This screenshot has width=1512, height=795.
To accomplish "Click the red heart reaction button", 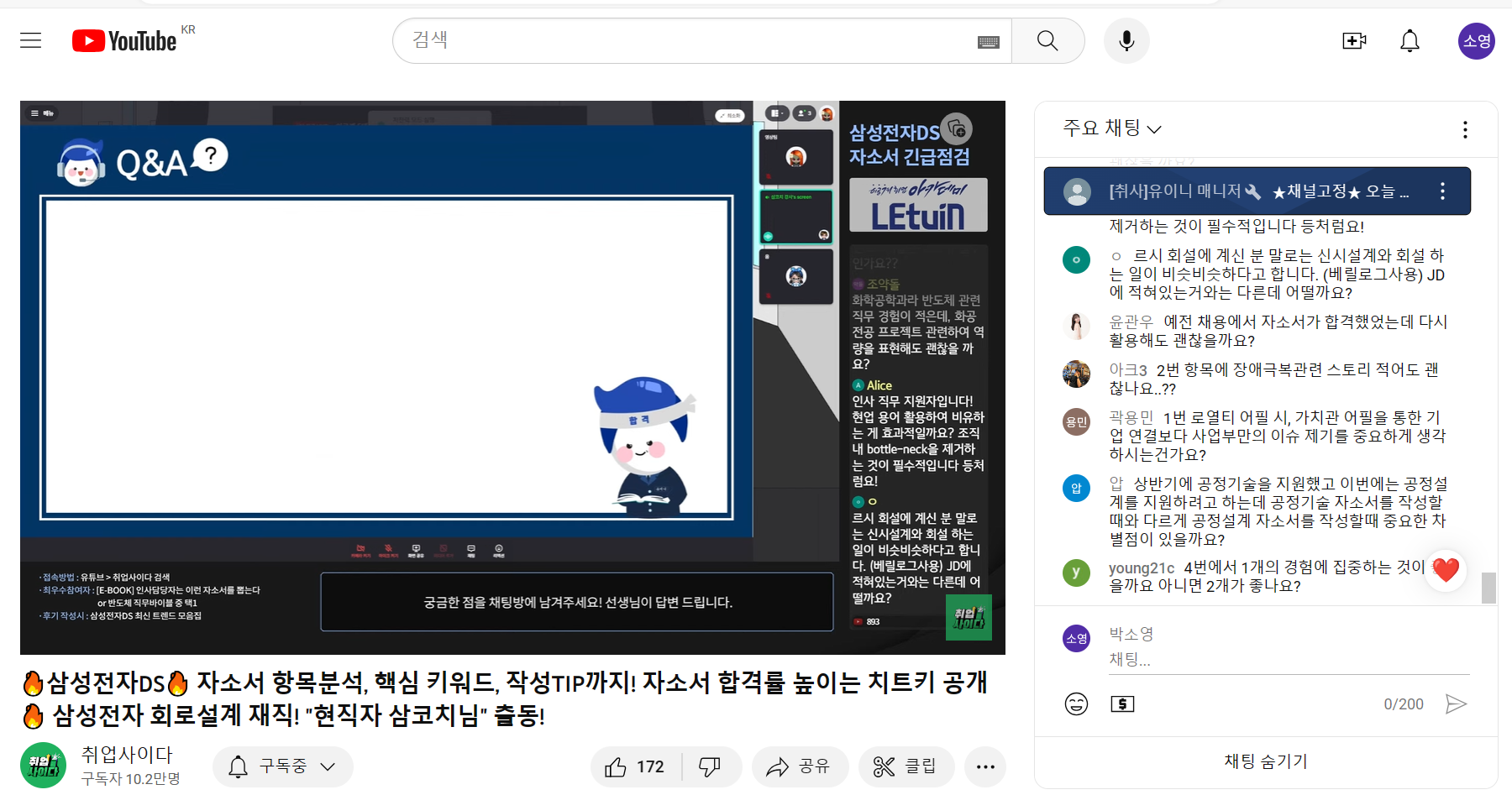I will click(1446, 570).
